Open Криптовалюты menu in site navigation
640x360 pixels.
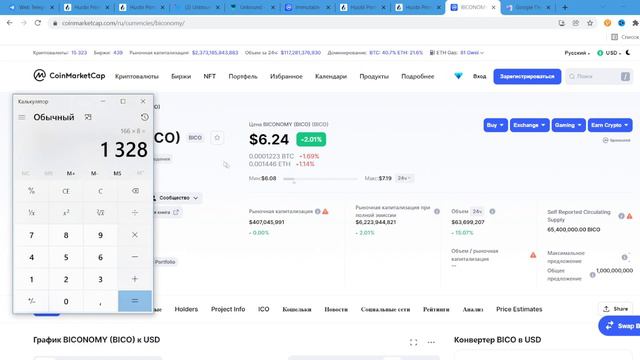(137, 76)
